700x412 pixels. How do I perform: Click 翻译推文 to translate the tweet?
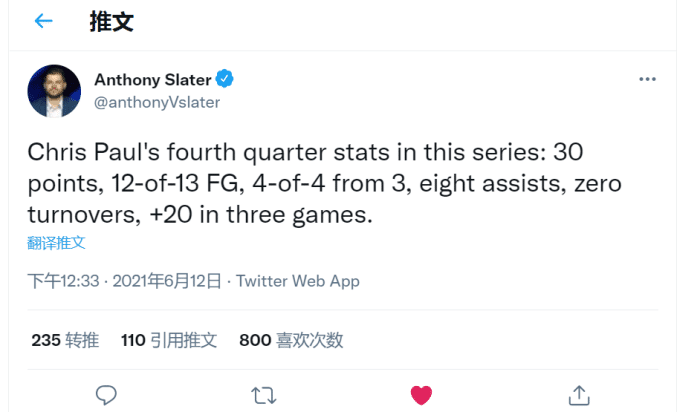click(56, 243)
